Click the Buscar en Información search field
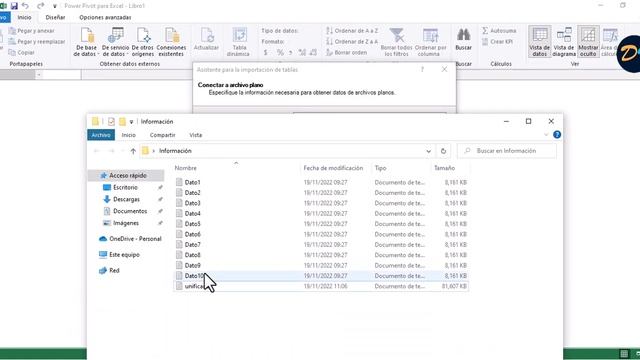The image size is (640, 360). [507, 151]
